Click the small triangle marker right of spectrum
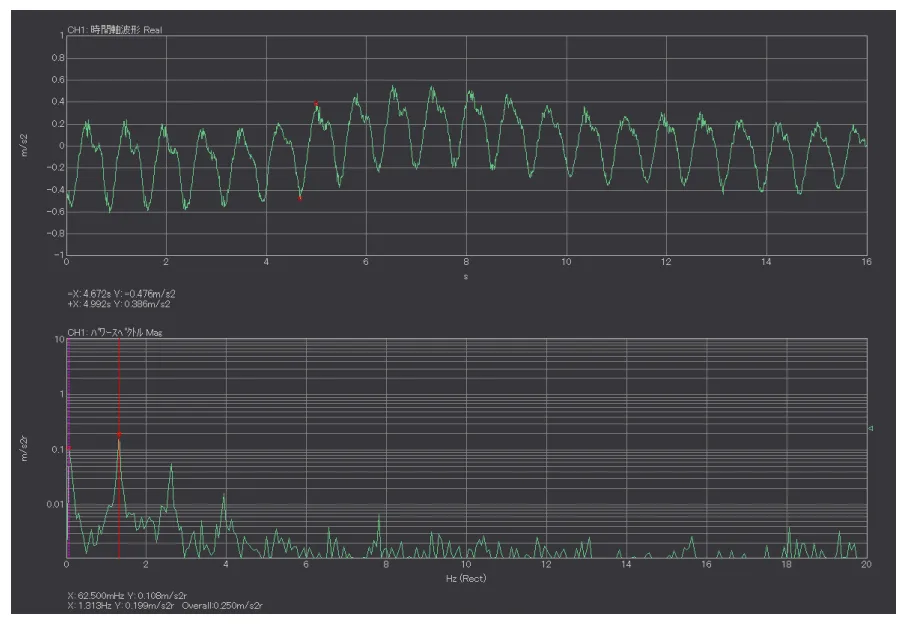Image resolution: width=906 pixels, height=624 pixels. [871, 428]
